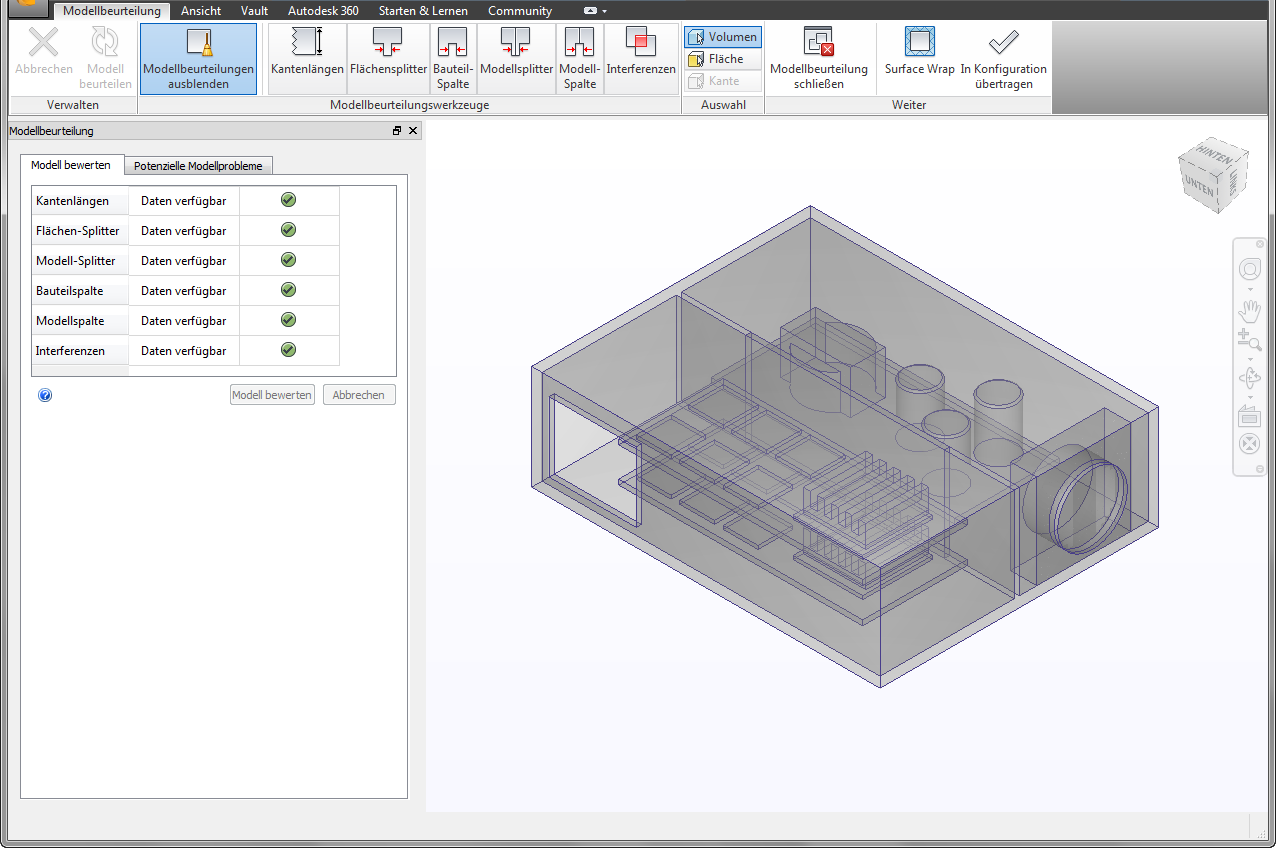Select the Orbit tool
Viewport: 1276px width, 848px height.
coord(1250,379)
